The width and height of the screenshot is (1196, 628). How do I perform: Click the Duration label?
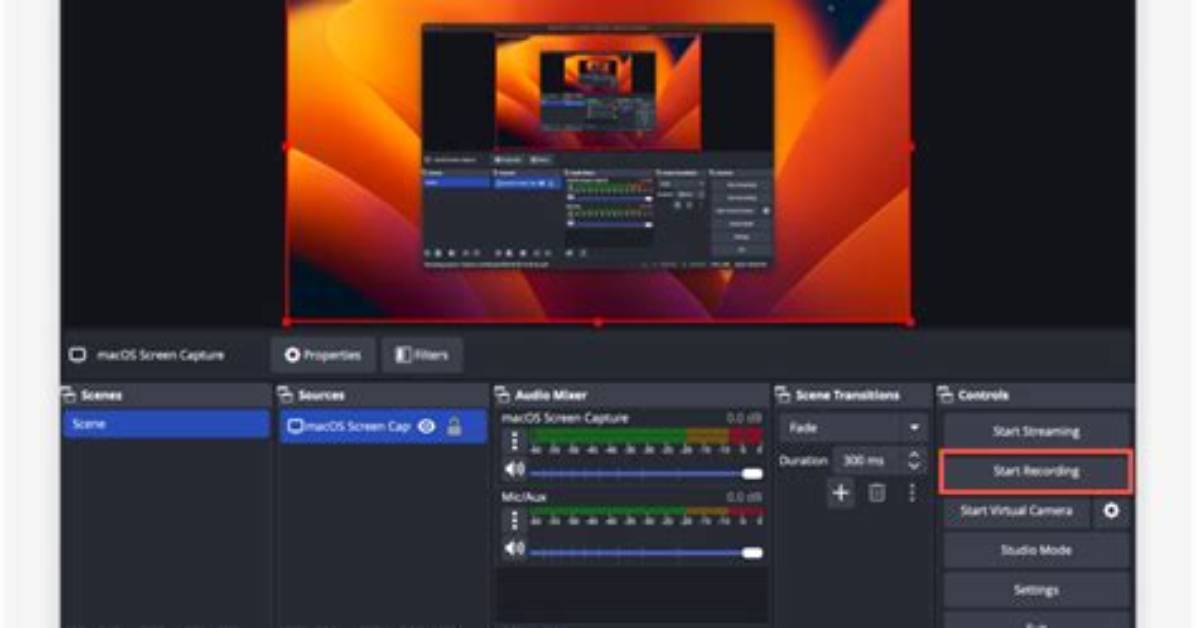point(803,460)
